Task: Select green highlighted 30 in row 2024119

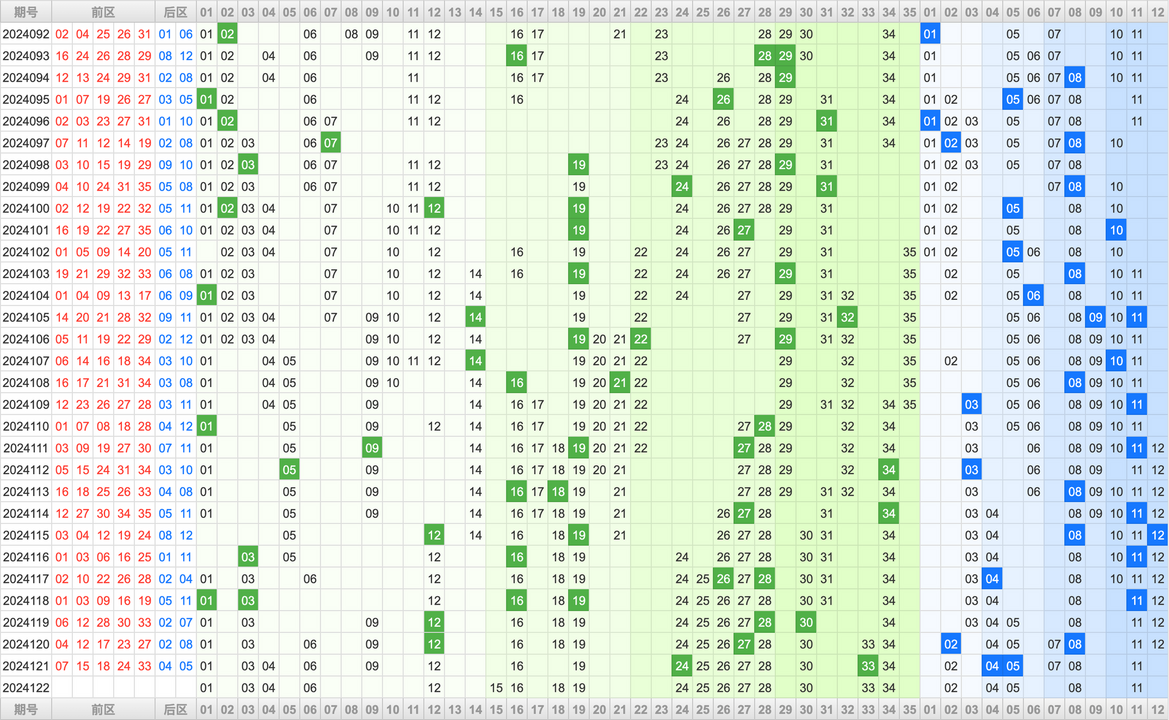Action: click(806, 622)
